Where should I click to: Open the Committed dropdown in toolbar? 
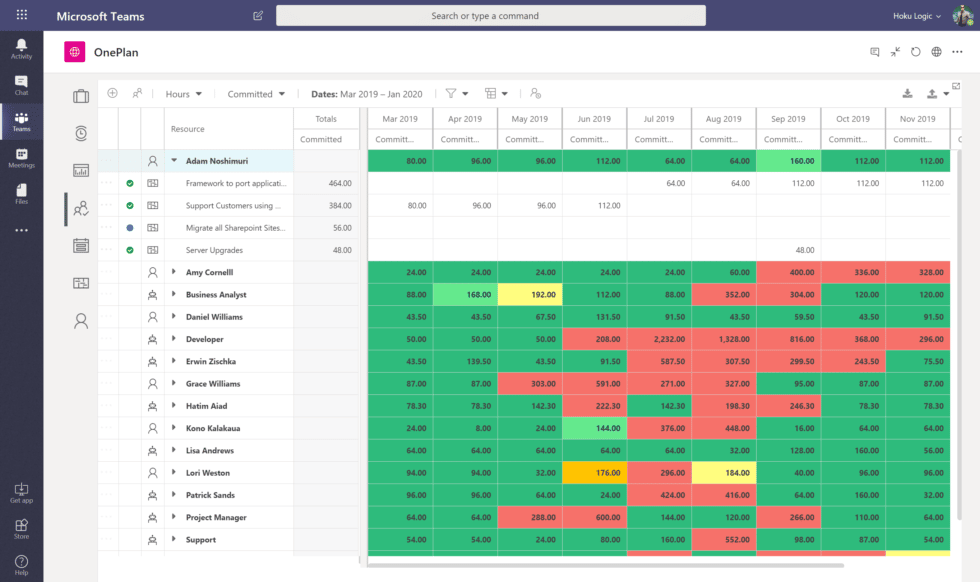(256, 94)
